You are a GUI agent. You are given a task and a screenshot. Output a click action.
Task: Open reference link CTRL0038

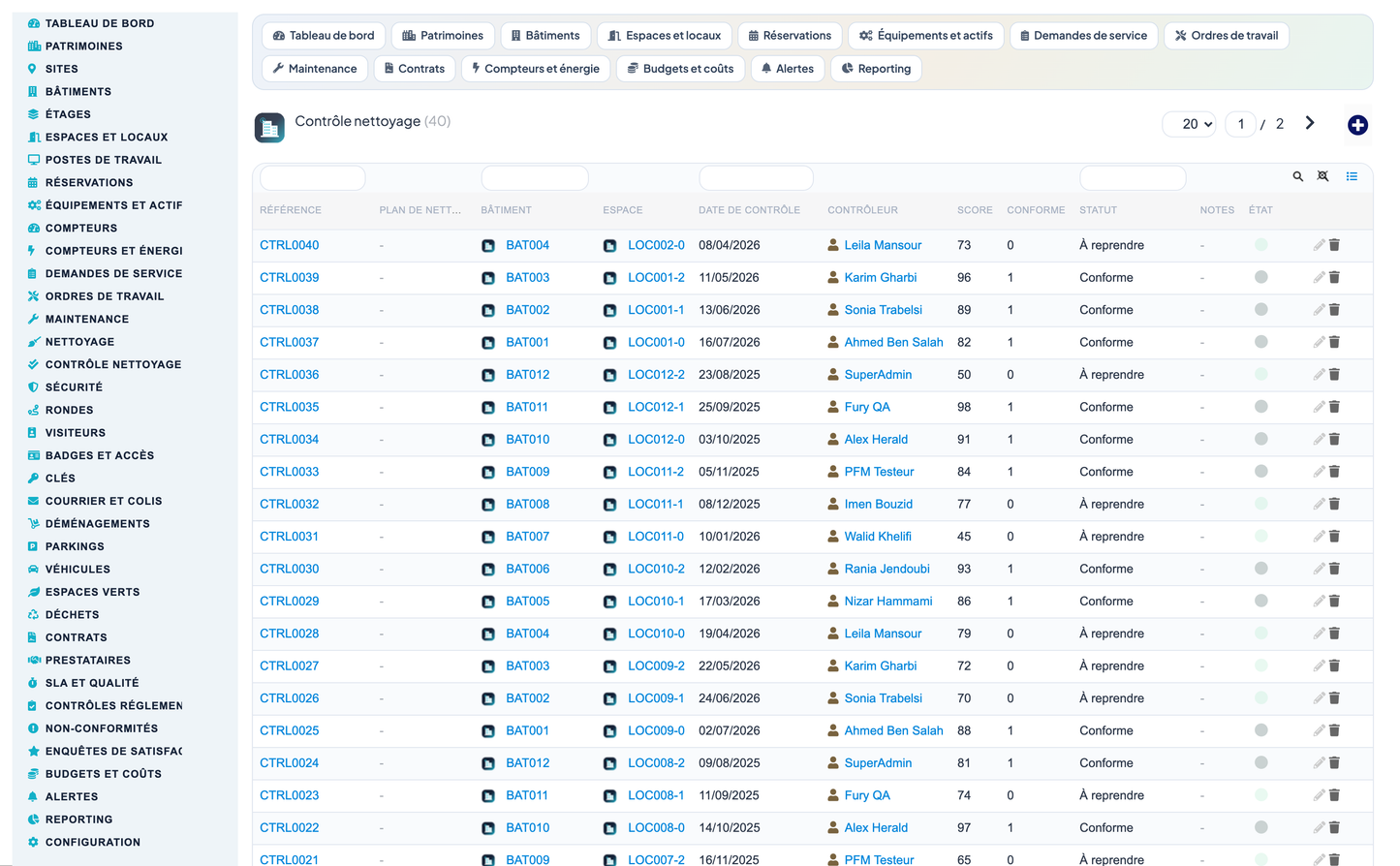point(289,310)
